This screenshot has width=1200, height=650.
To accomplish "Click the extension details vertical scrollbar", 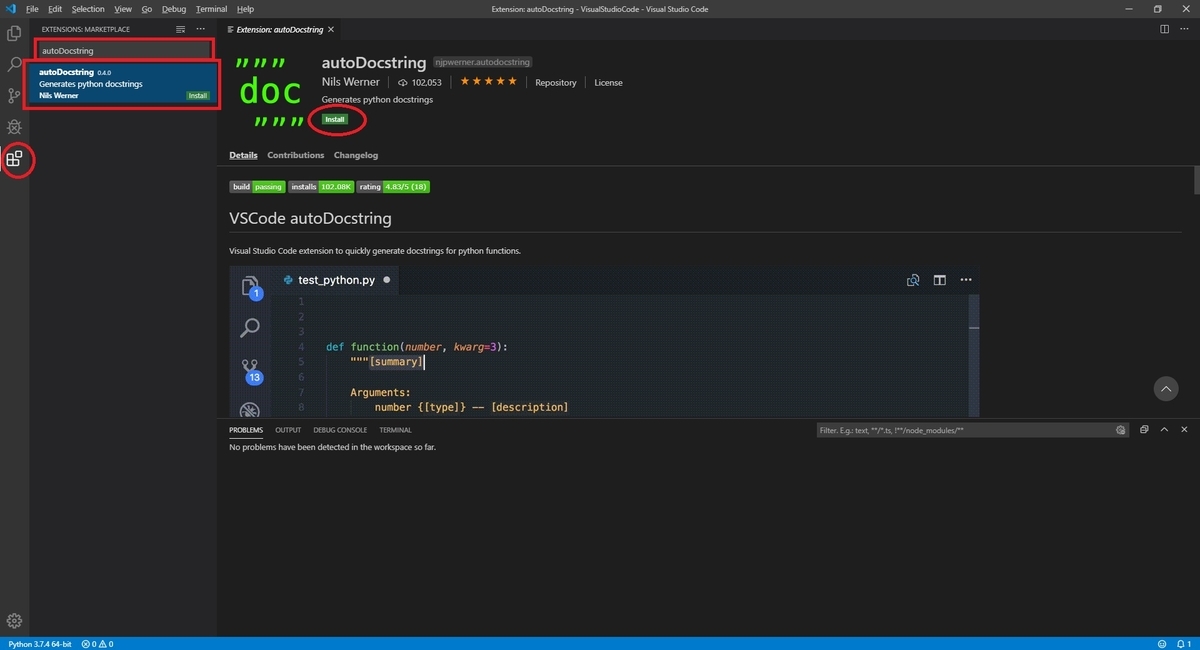I will click(1196, 180).
